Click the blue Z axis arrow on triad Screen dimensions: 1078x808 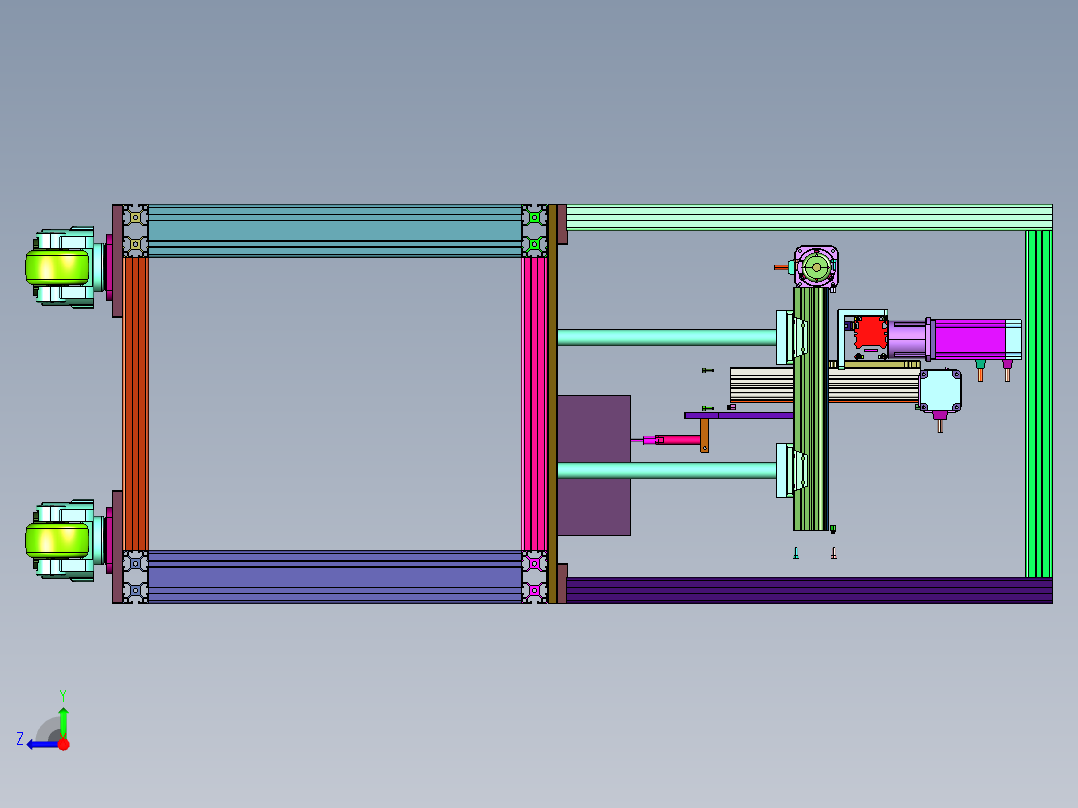[41, 744]
